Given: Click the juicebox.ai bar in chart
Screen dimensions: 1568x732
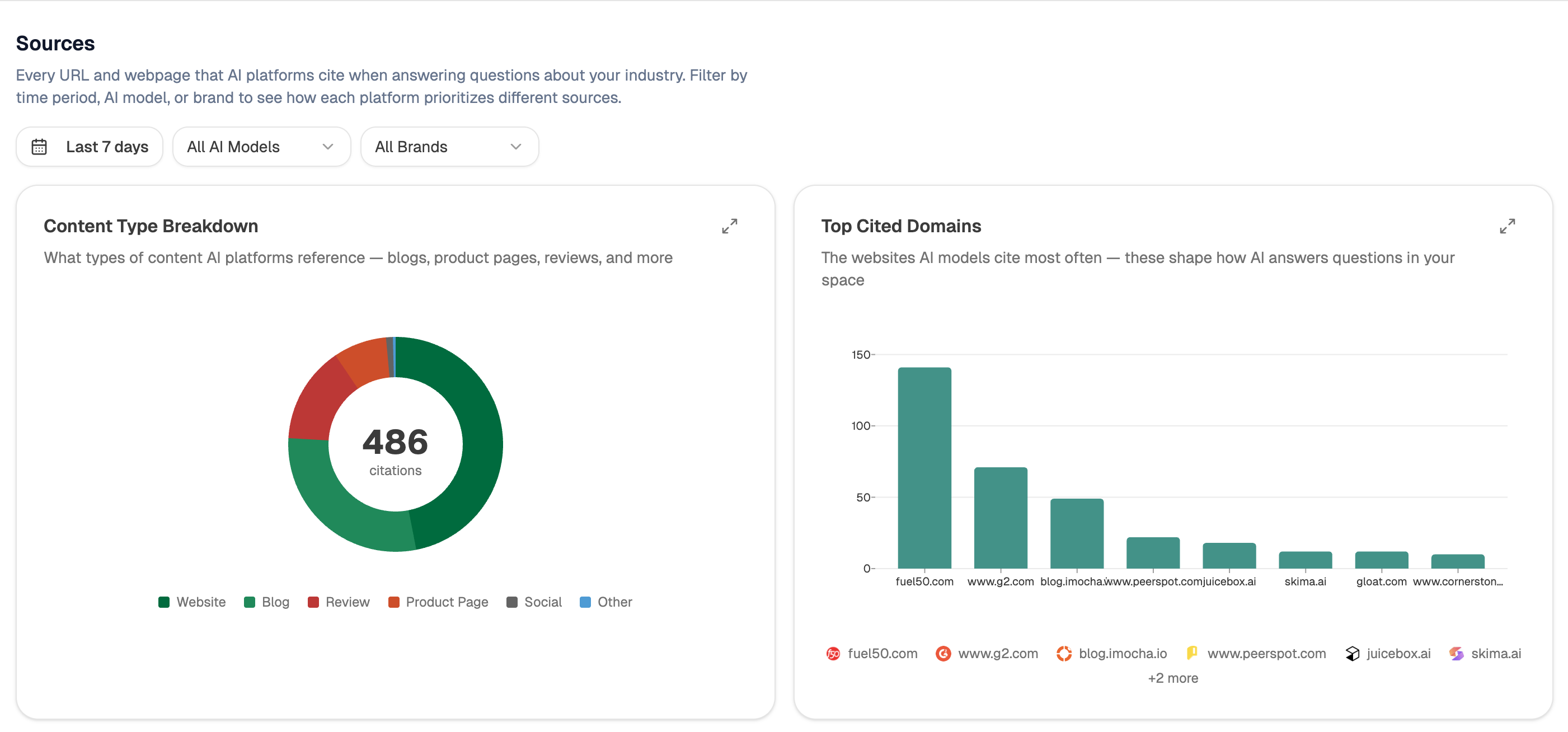Looking at the screenshot, I should (x=1229, y=556).
